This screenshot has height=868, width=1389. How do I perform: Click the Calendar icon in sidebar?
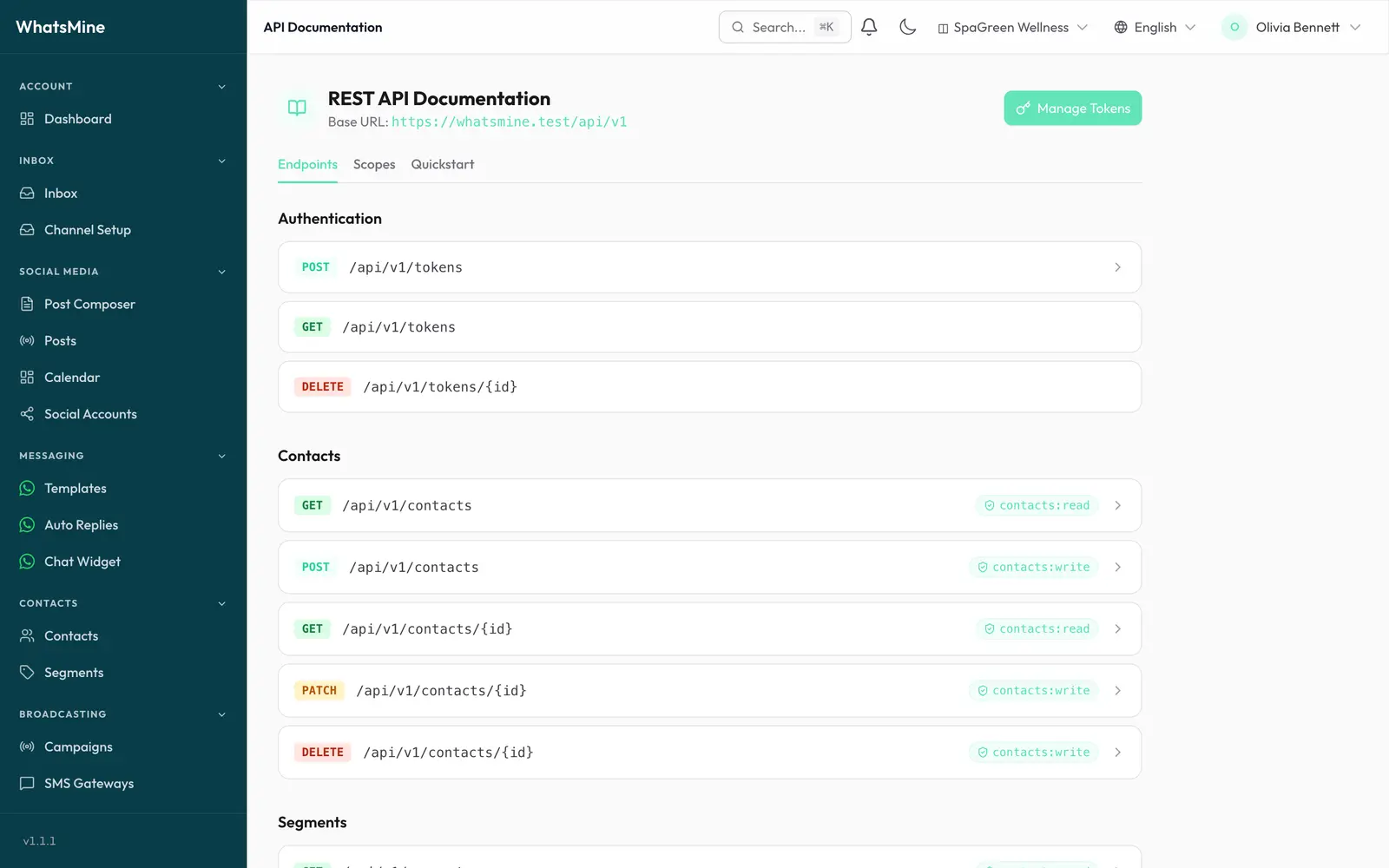coord(27,378)
